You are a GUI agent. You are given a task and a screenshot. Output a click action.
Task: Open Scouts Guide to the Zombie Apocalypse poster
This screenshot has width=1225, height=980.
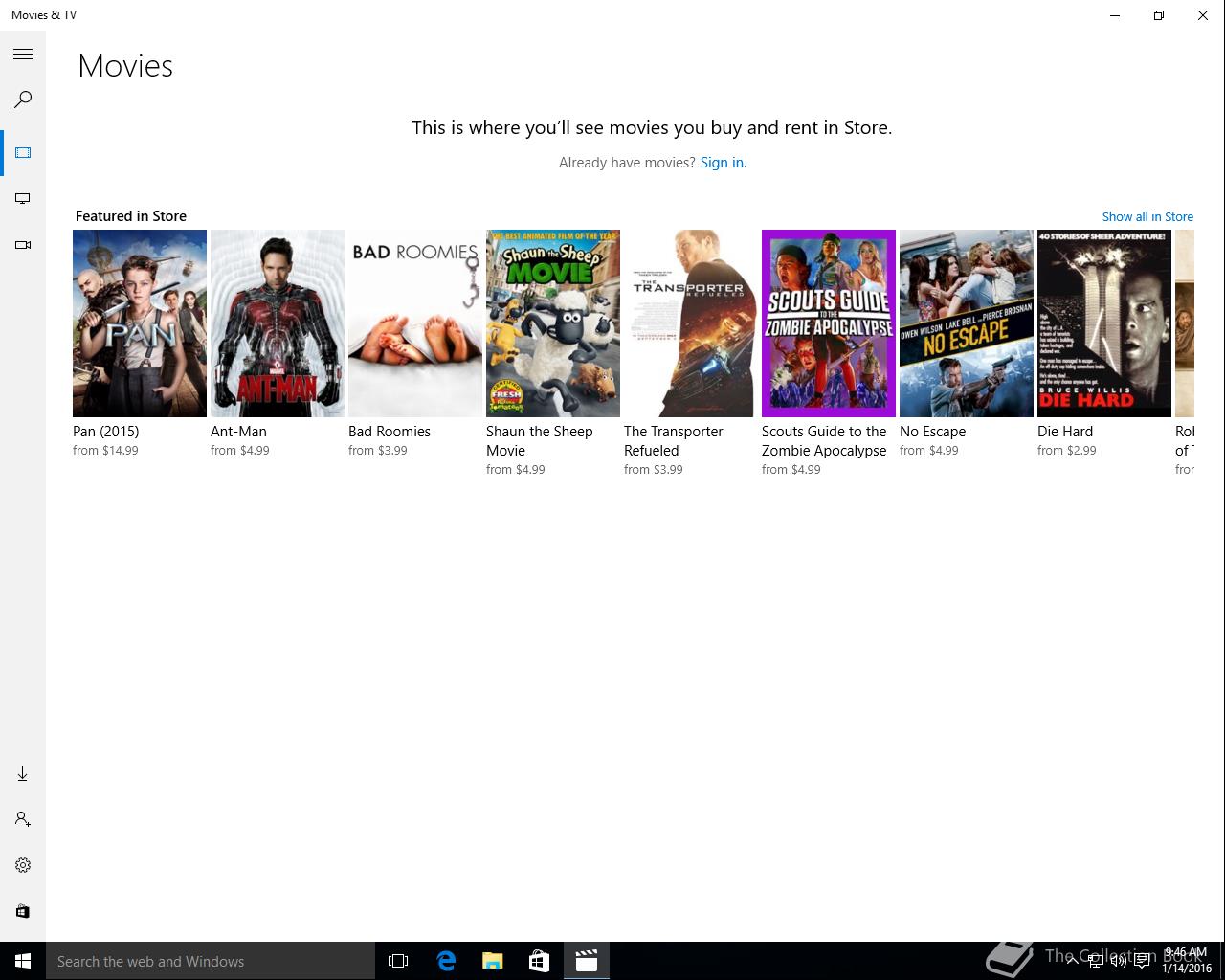(829, 323)
